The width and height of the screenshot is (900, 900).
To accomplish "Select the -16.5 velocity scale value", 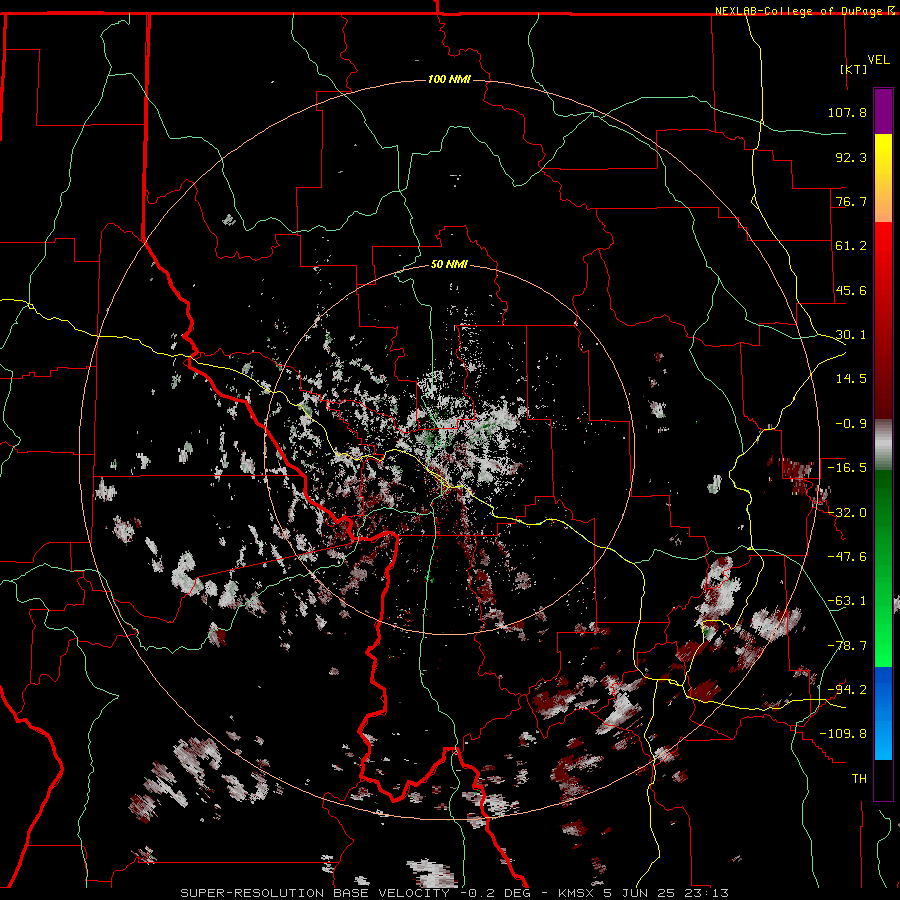I will pos(847,468).
